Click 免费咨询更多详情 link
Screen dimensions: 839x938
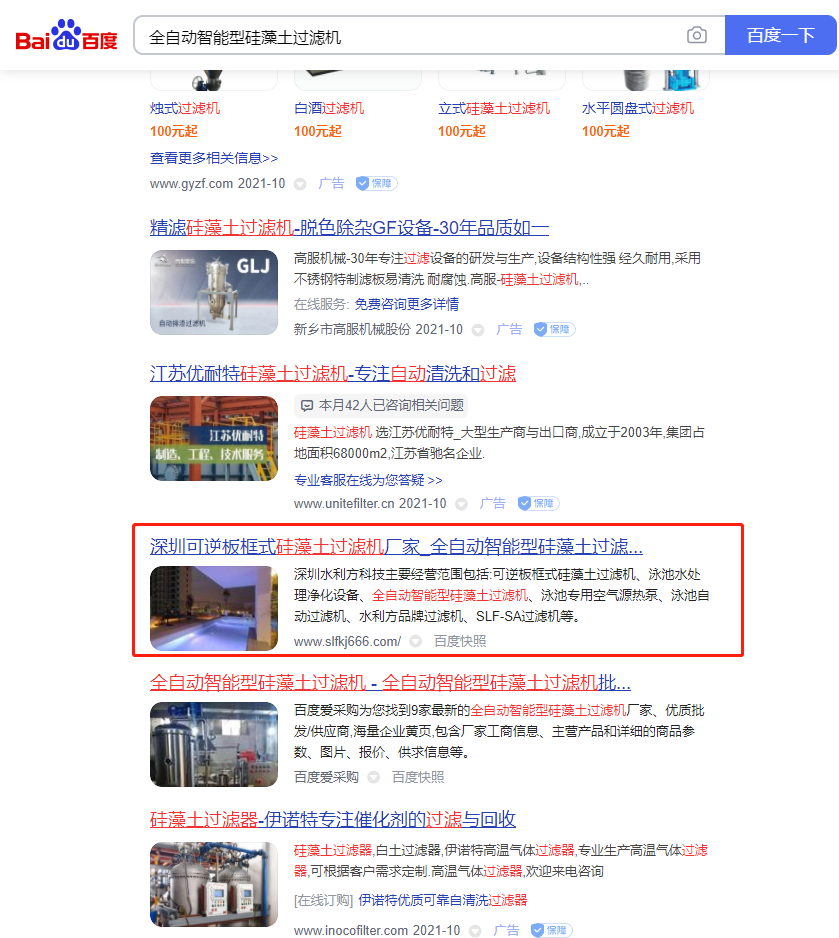point(407,304)
